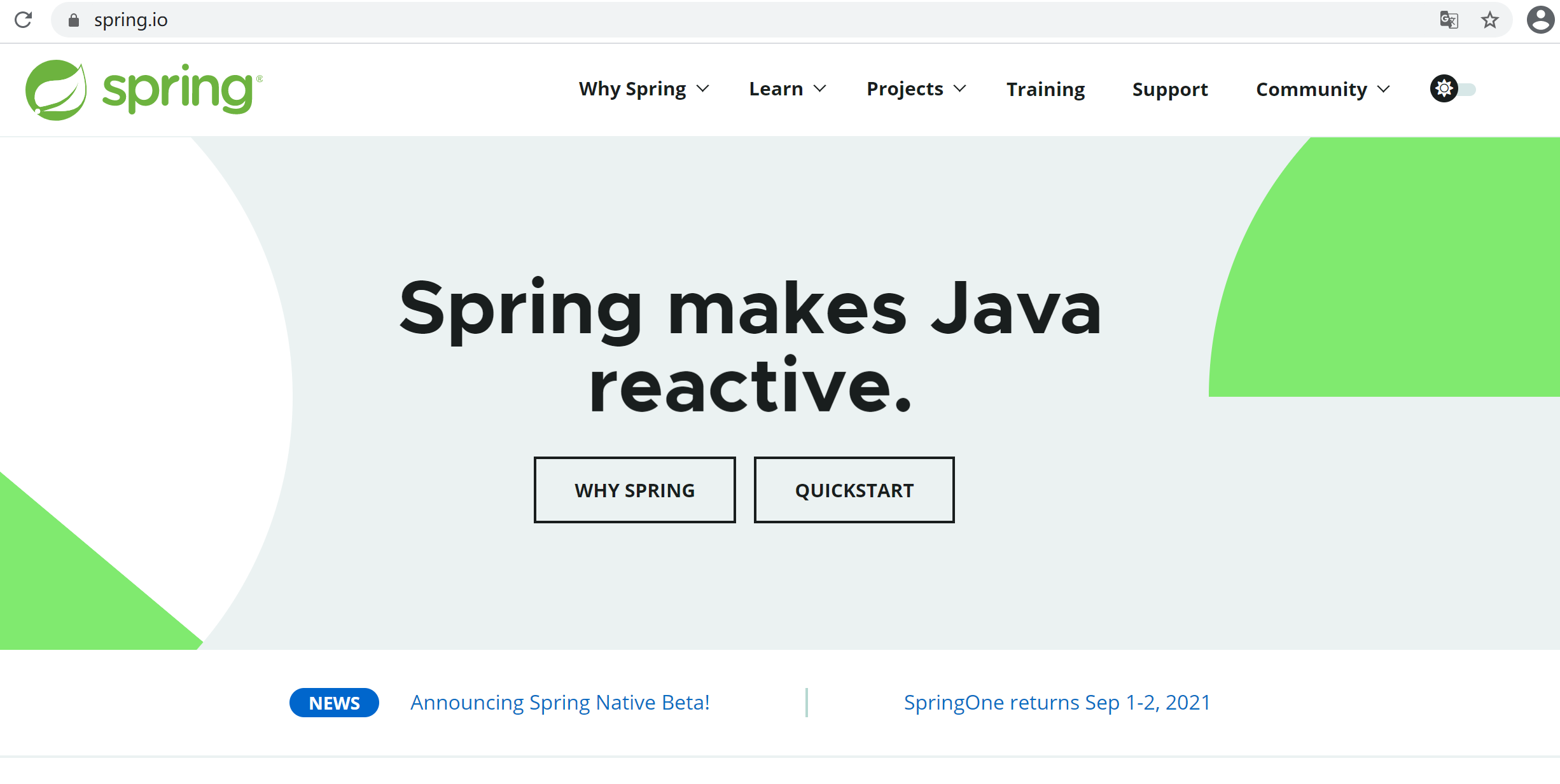
Task: Open the browser profile avatar
Action: point(1540,20)
